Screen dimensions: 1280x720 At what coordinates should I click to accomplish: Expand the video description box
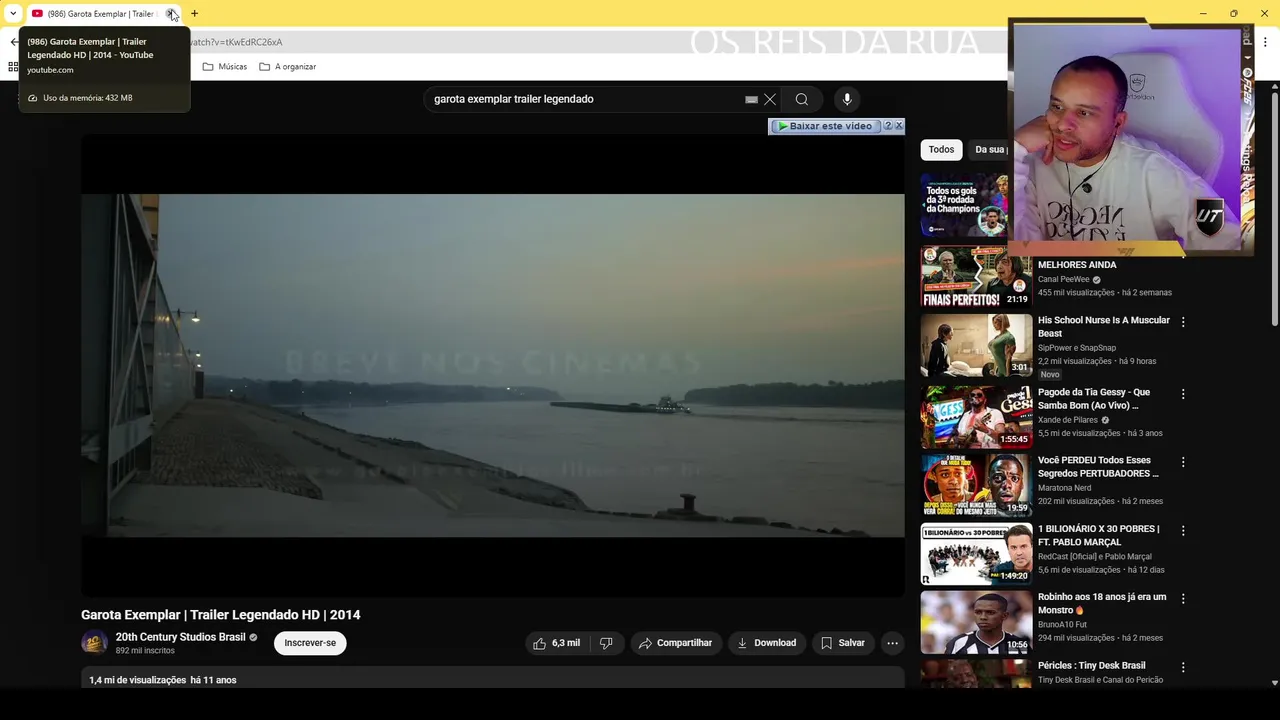(x=492, y=678)
